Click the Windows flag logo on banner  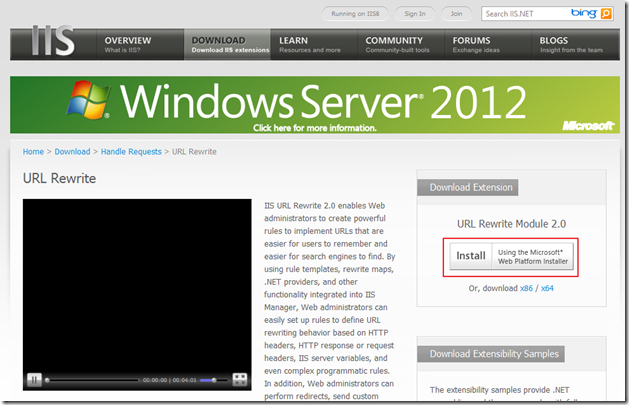pos(88,100)
